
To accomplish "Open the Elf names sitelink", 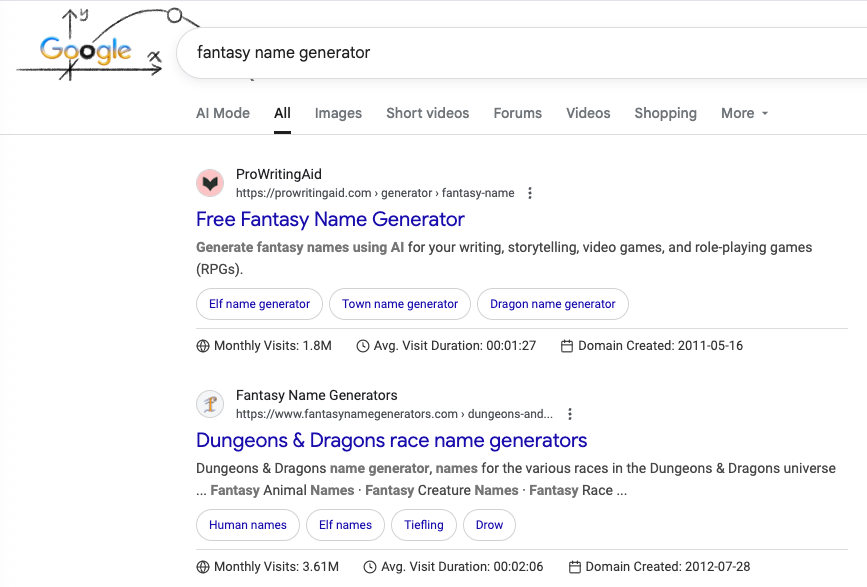I will (x=346, y=525).
